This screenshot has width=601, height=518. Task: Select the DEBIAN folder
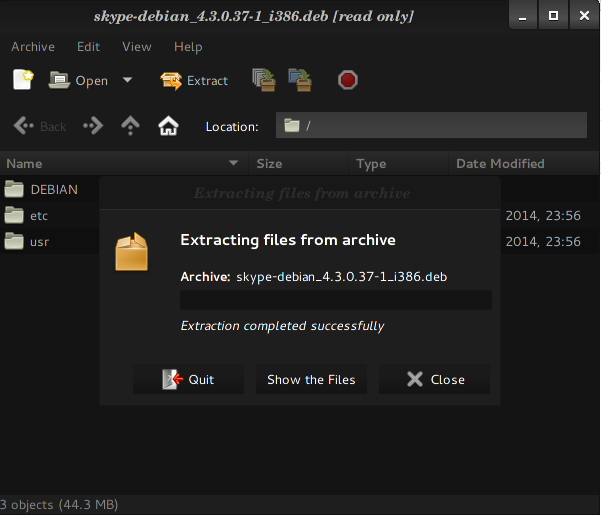(41, 189)
